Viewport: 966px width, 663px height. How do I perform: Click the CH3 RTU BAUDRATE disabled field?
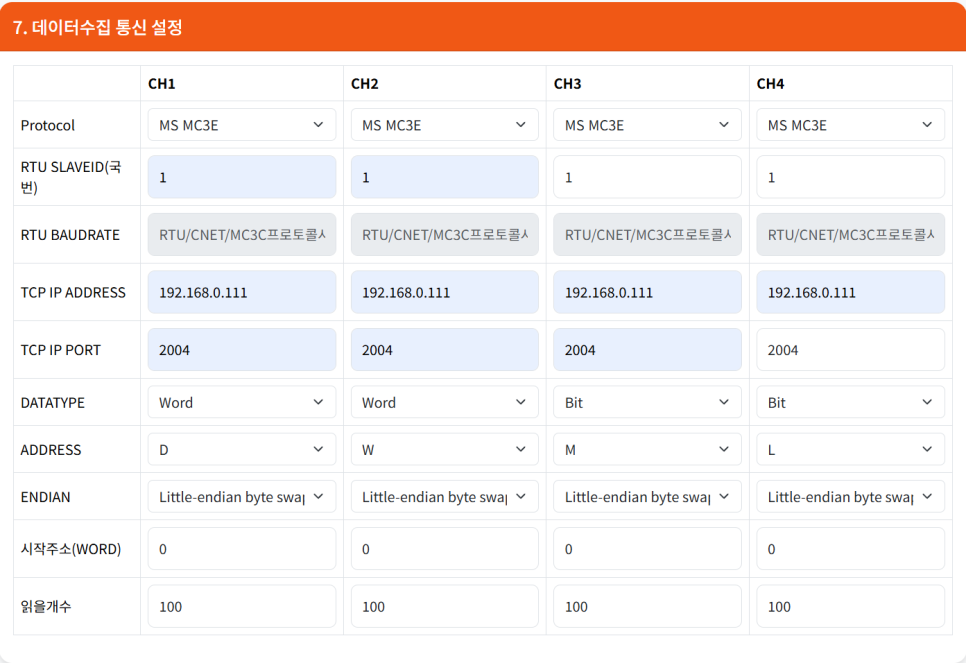tap(647, 234)
